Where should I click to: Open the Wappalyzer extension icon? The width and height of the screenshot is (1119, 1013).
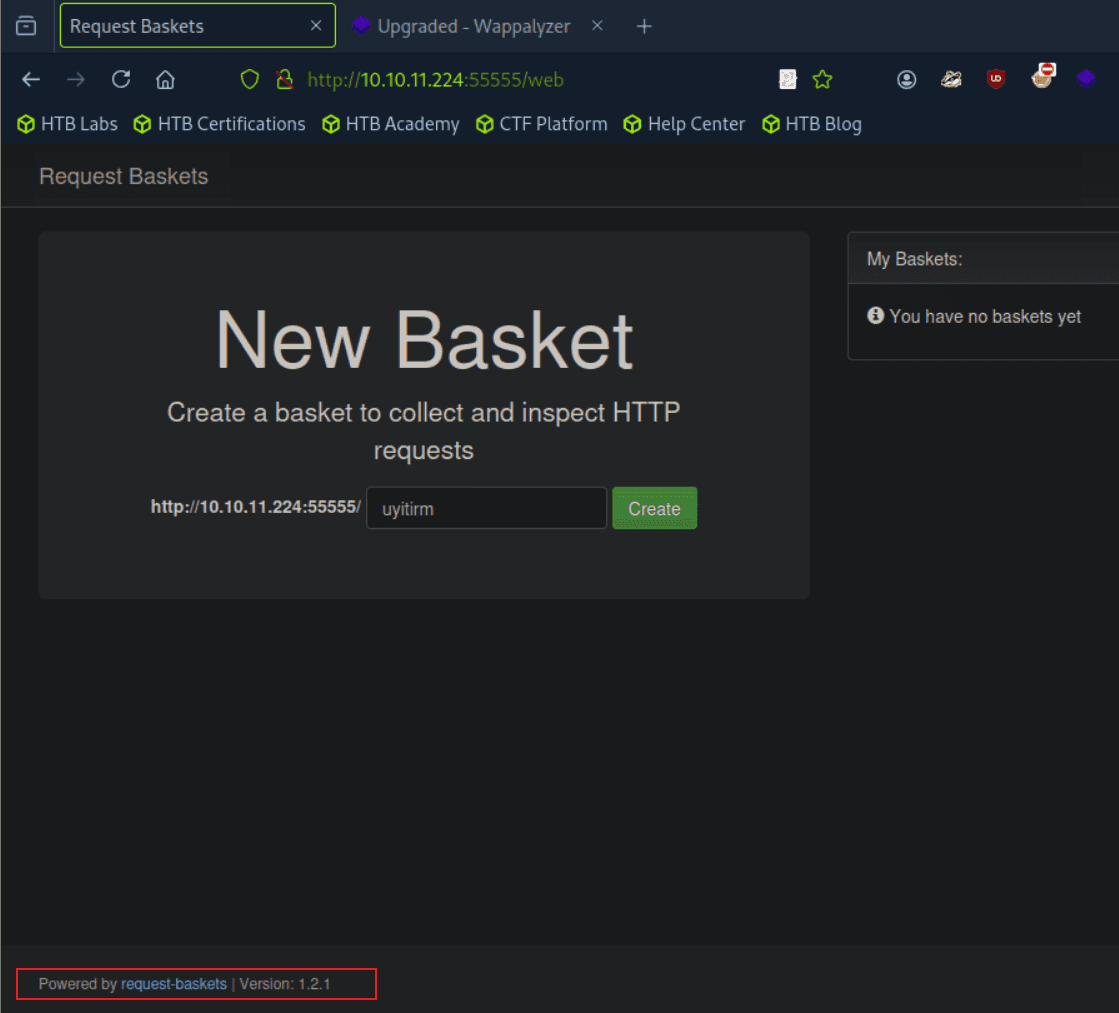click(x=1086, y=79)
